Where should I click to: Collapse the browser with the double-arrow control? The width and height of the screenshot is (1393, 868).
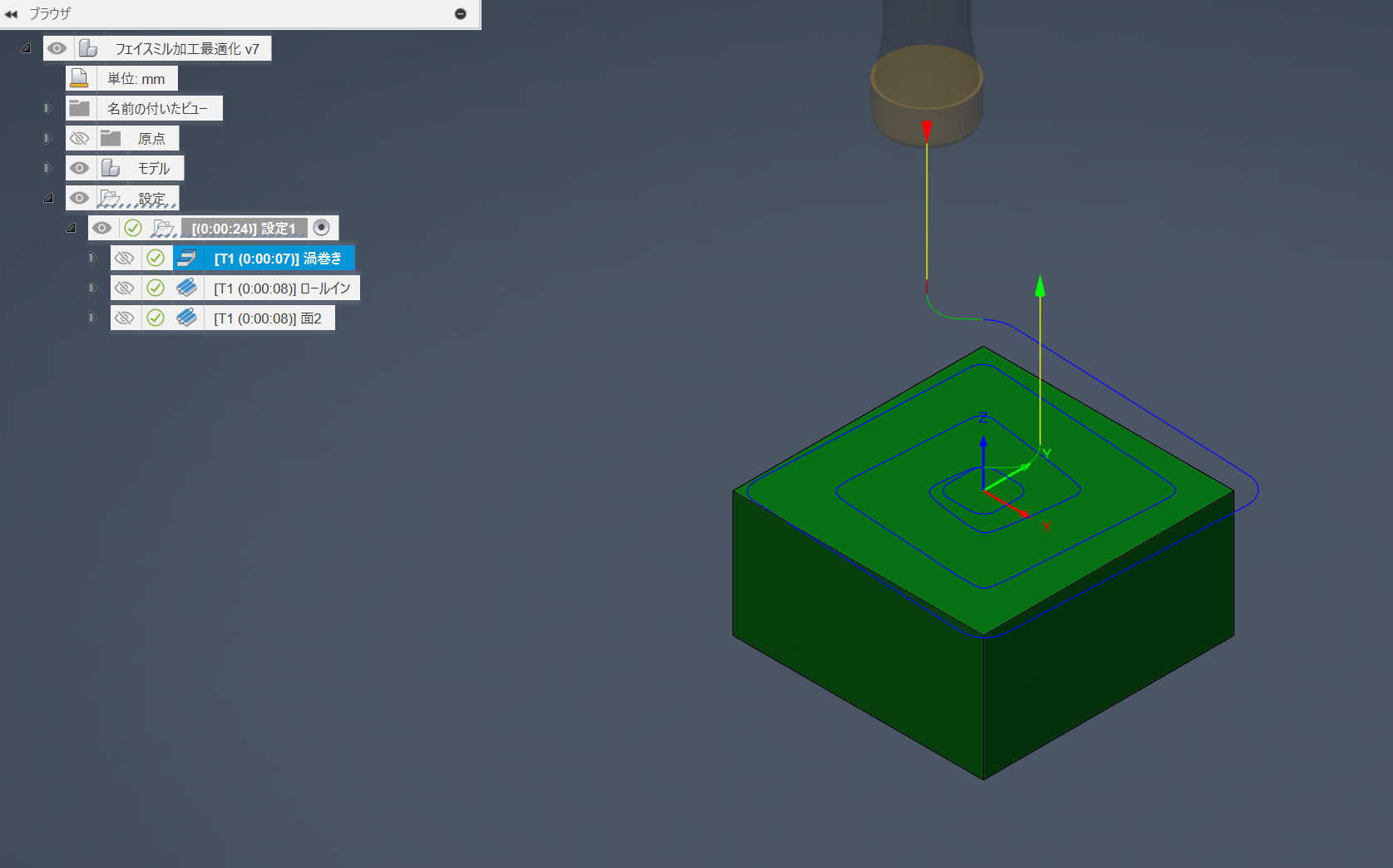click(12, 13)
